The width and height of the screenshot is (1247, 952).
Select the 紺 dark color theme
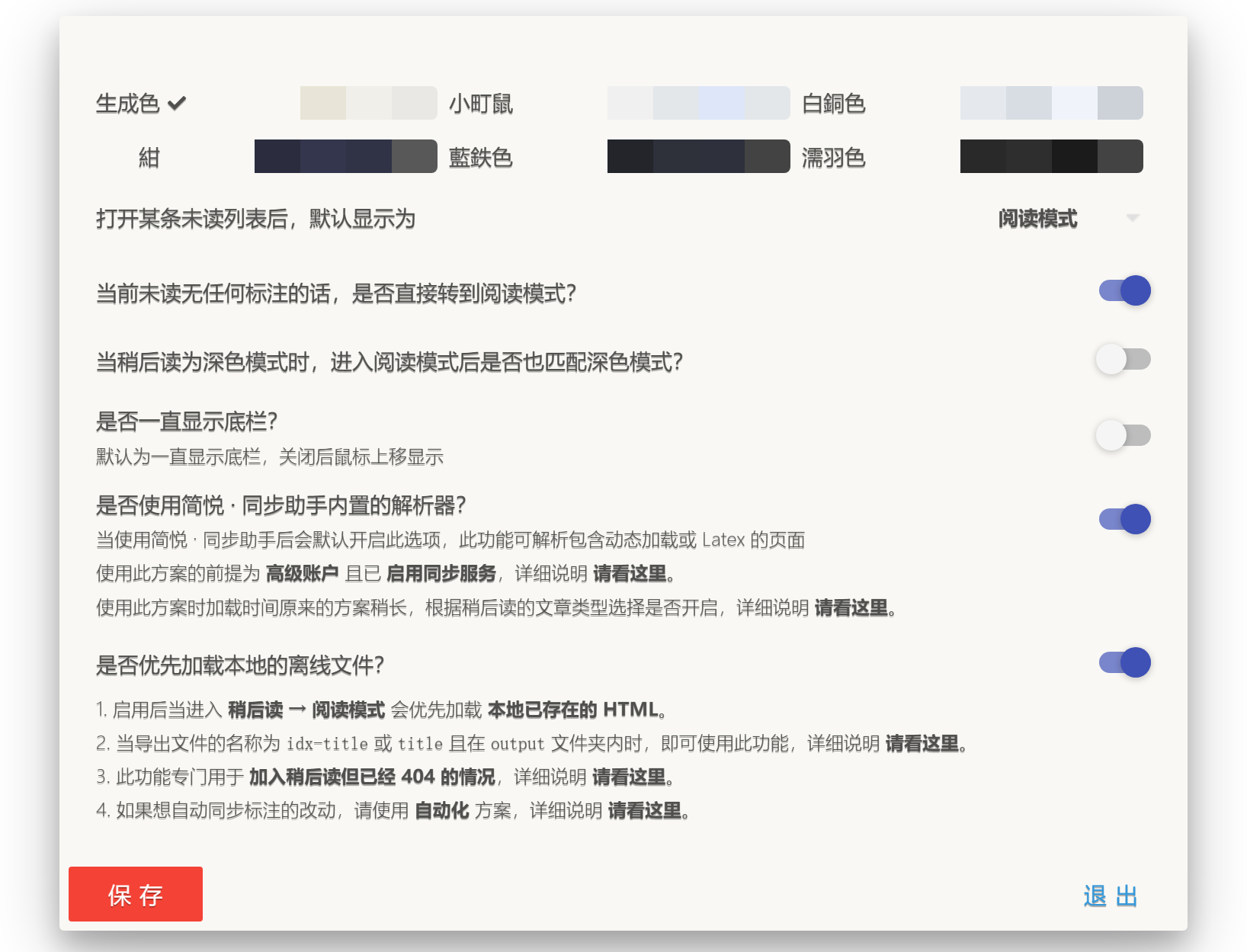(345, 156)
